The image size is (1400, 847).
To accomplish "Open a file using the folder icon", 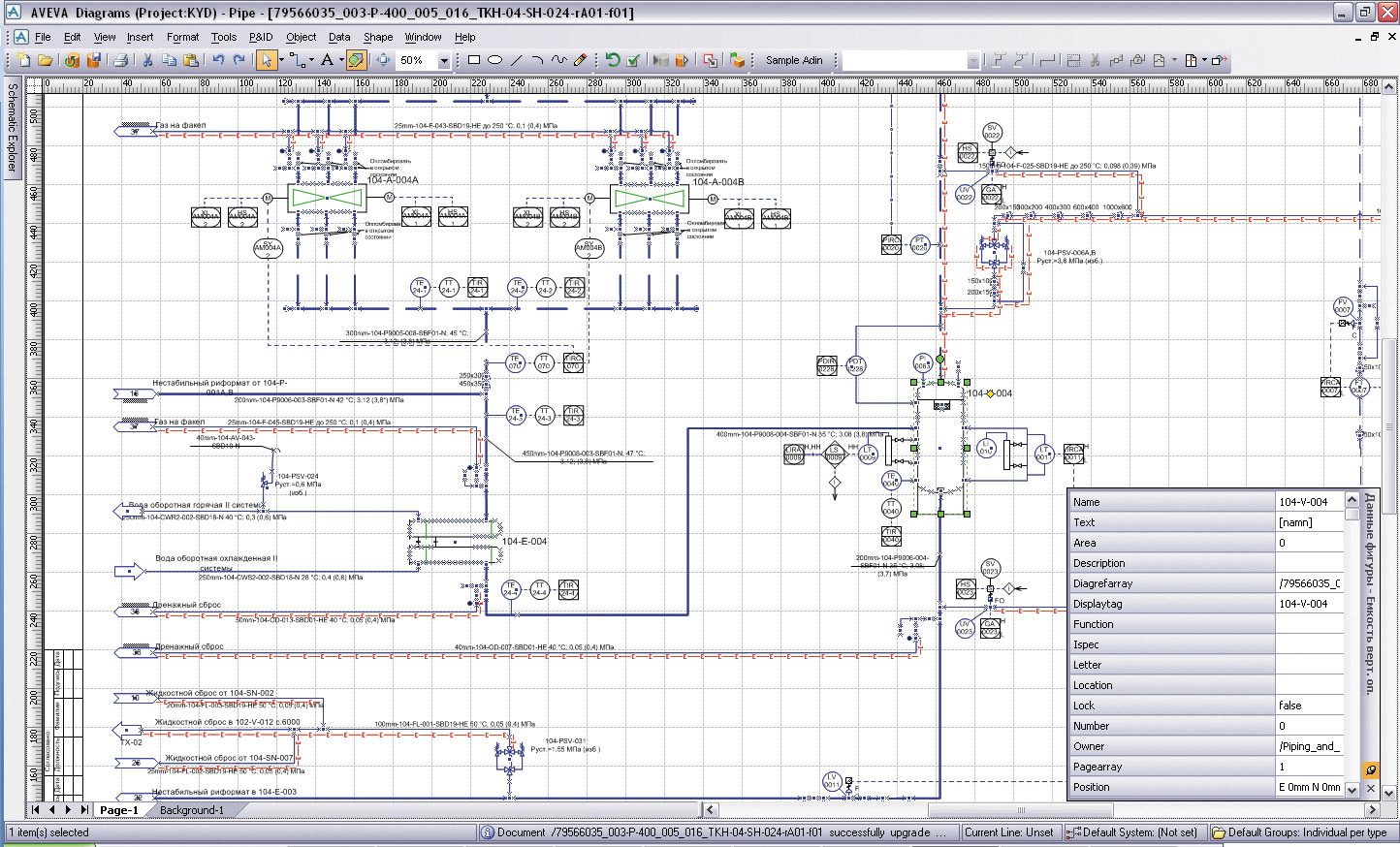I will tap(45, 60).
